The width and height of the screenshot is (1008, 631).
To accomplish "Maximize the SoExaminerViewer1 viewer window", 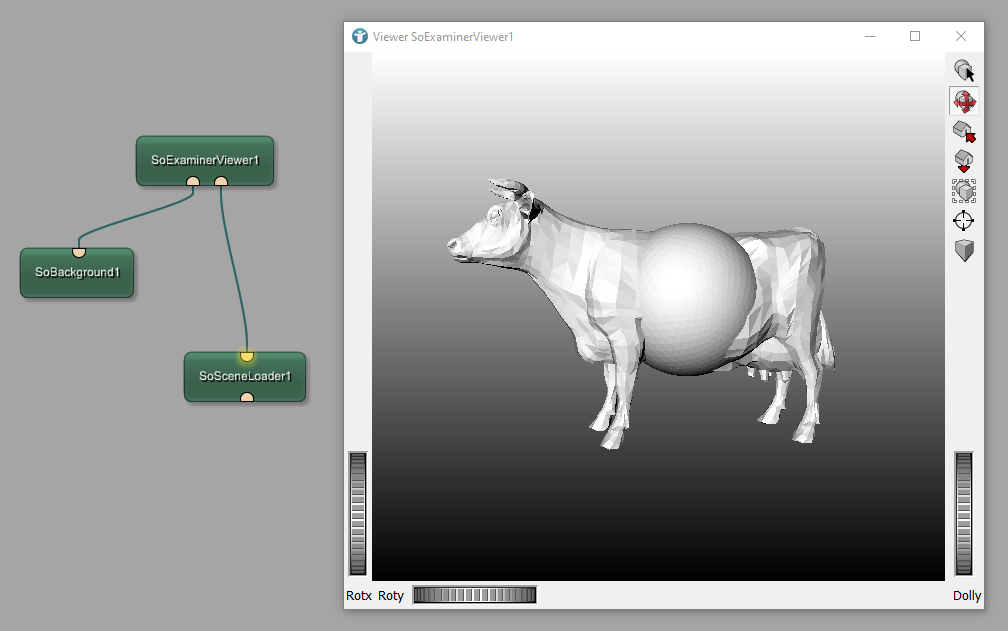I will coord(914,36).
